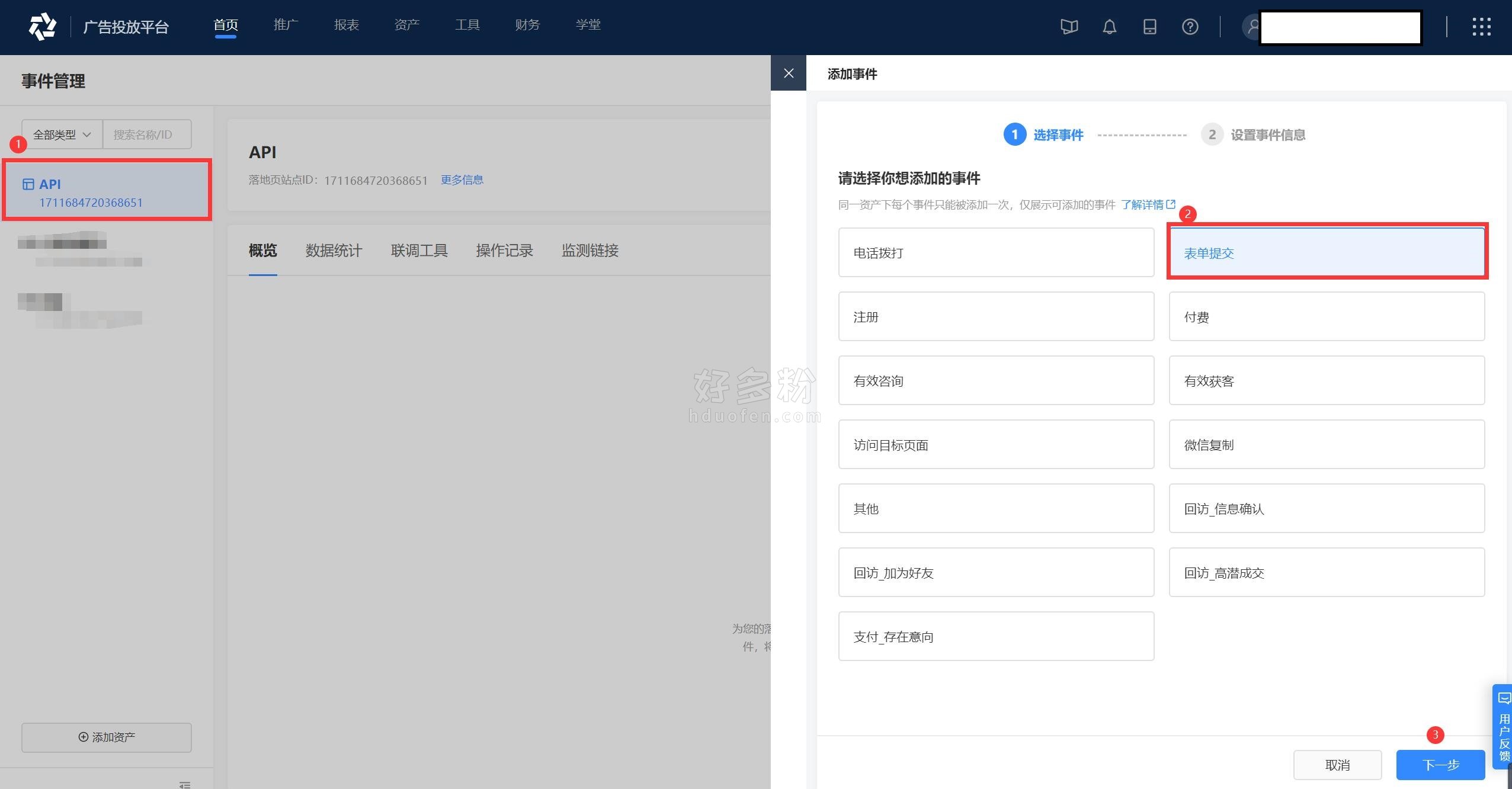This screenshot has width=1512, height=789.
Task: Click the 搜索名称/ID search field
Action: 147,134
